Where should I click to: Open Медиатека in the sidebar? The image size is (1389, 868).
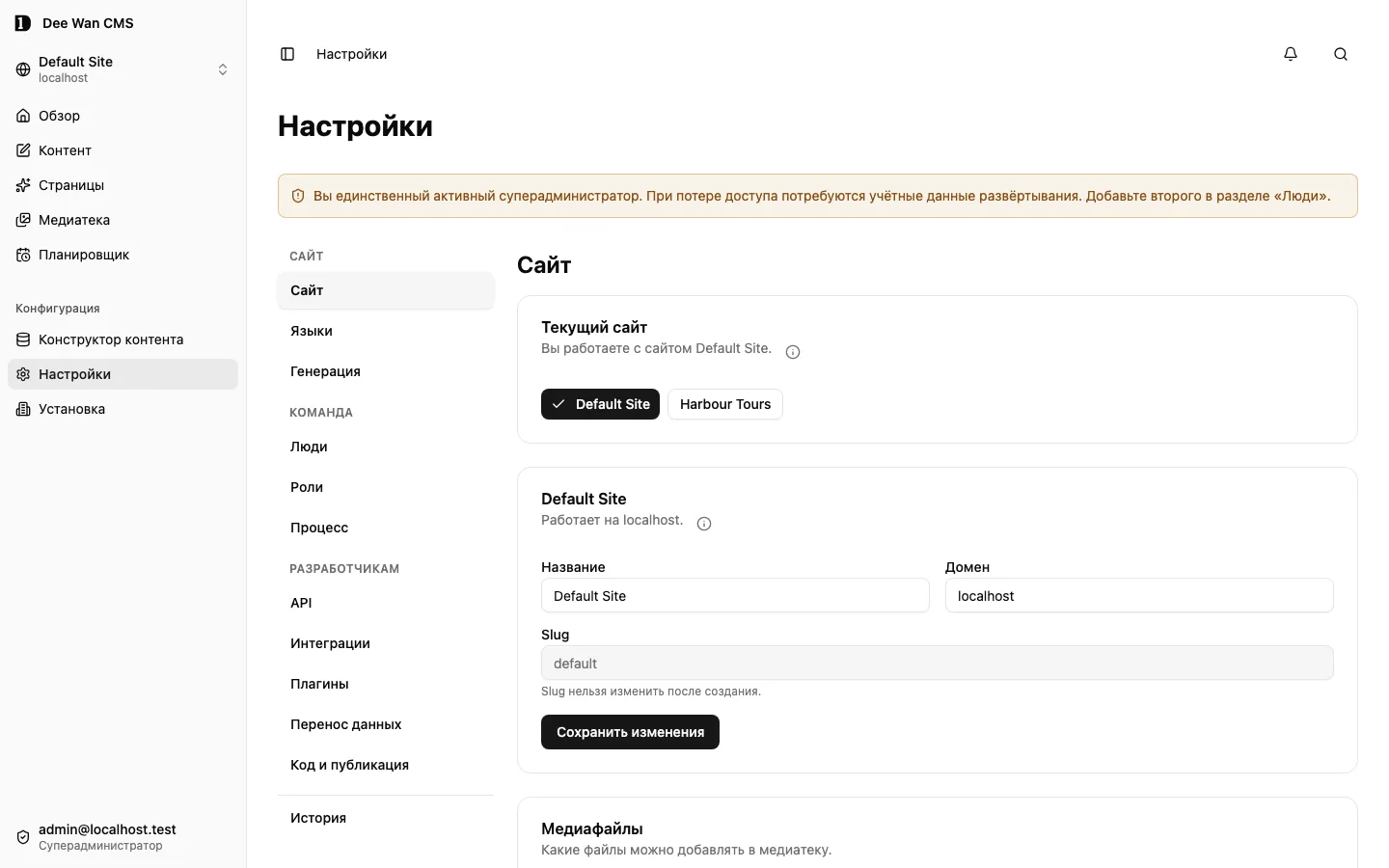123,220
